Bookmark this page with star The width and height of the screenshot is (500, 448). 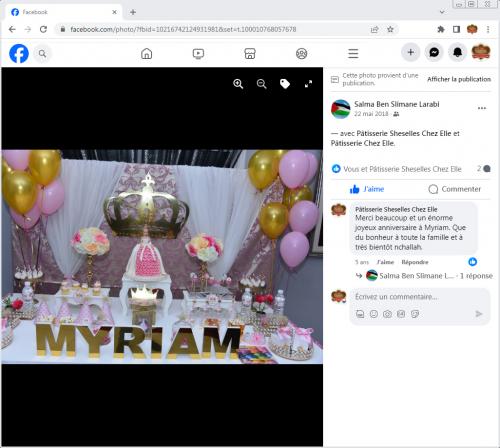(x=390, y=29)
